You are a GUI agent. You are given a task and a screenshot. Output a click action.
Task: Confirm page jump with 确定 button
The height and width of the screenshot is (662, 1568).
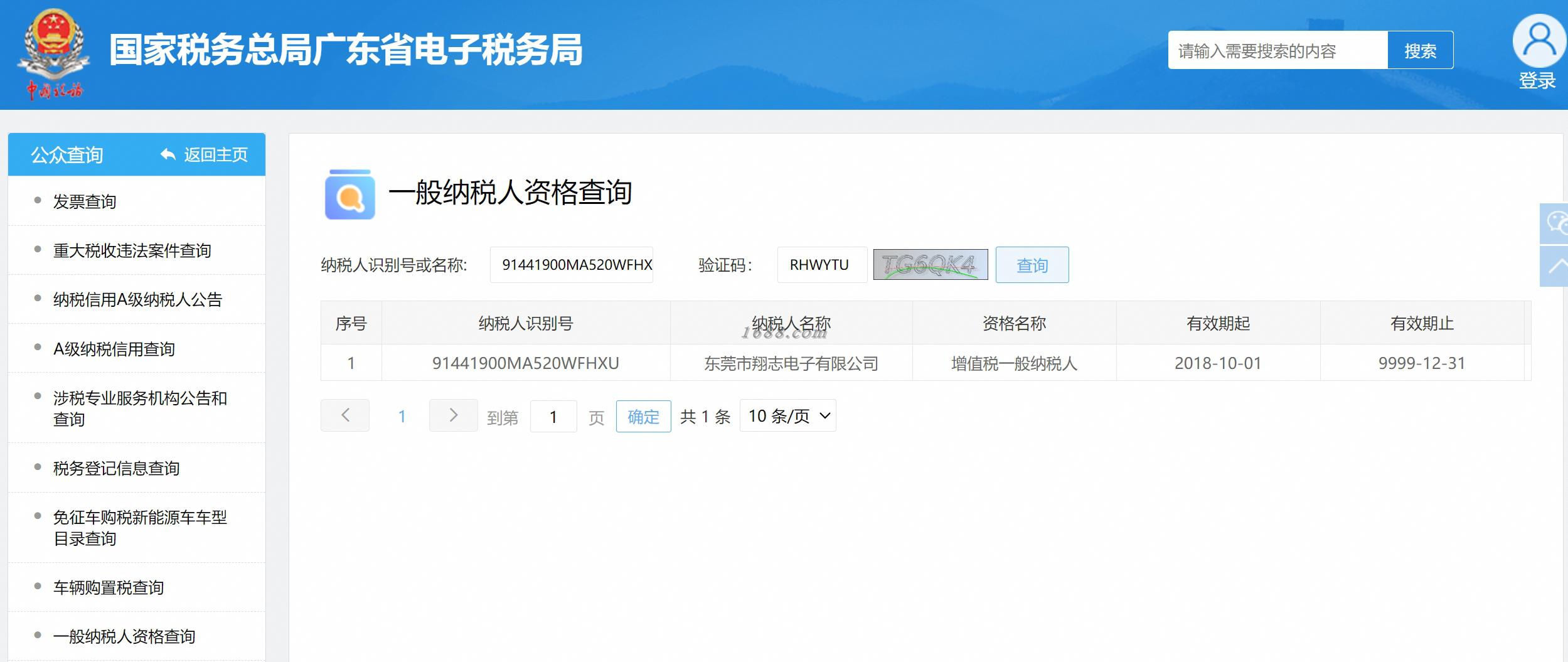pyautogui.click(x=644, y=416)
